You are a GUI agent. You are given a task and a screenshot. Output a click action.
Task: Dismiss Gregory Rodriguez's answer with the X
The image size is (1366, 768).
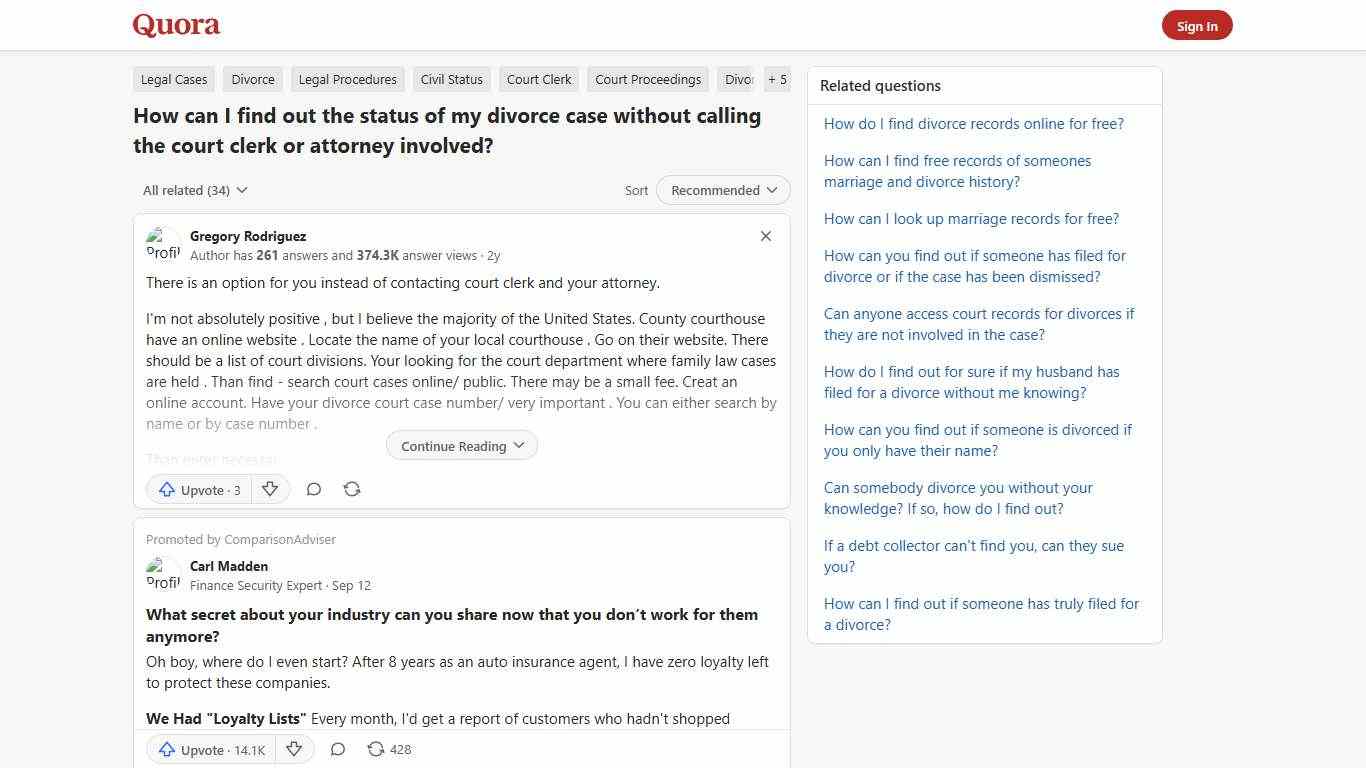(x=765, y=236)
